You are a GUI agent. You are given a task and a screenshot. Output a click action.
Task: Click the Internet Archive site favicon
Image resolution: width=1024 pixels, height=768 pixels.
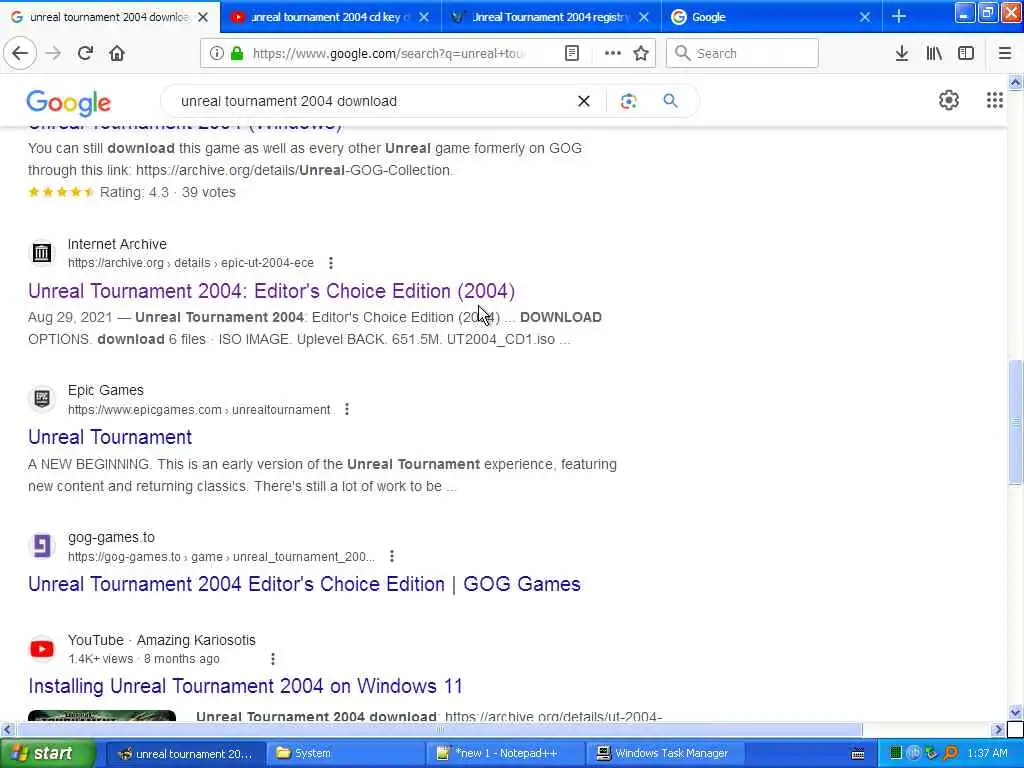coord(42,253)
